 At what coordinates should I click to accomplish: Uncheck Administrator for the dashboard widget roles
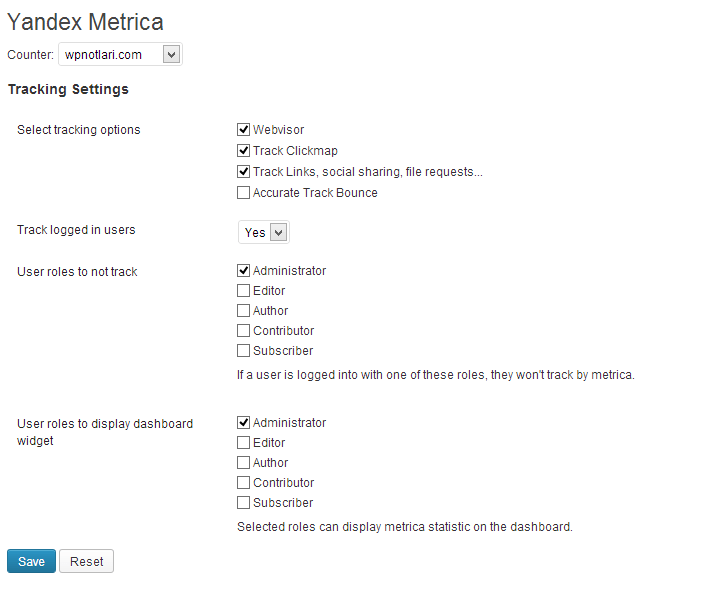pyautogui.click(x=243, y=422)
